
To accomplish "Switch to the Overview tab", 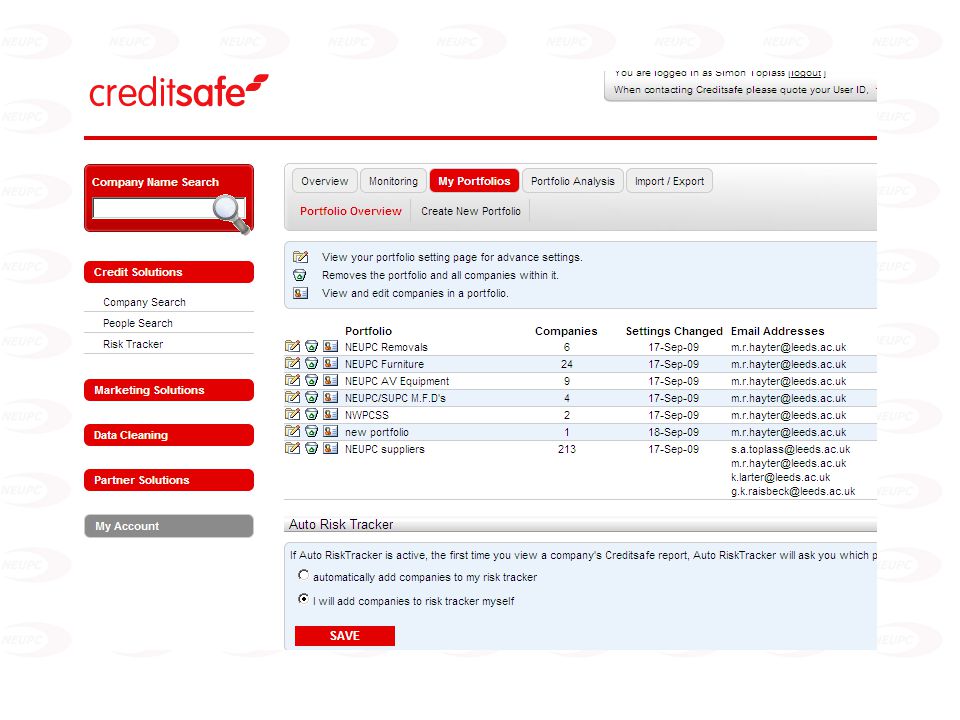I will point(324,181).
